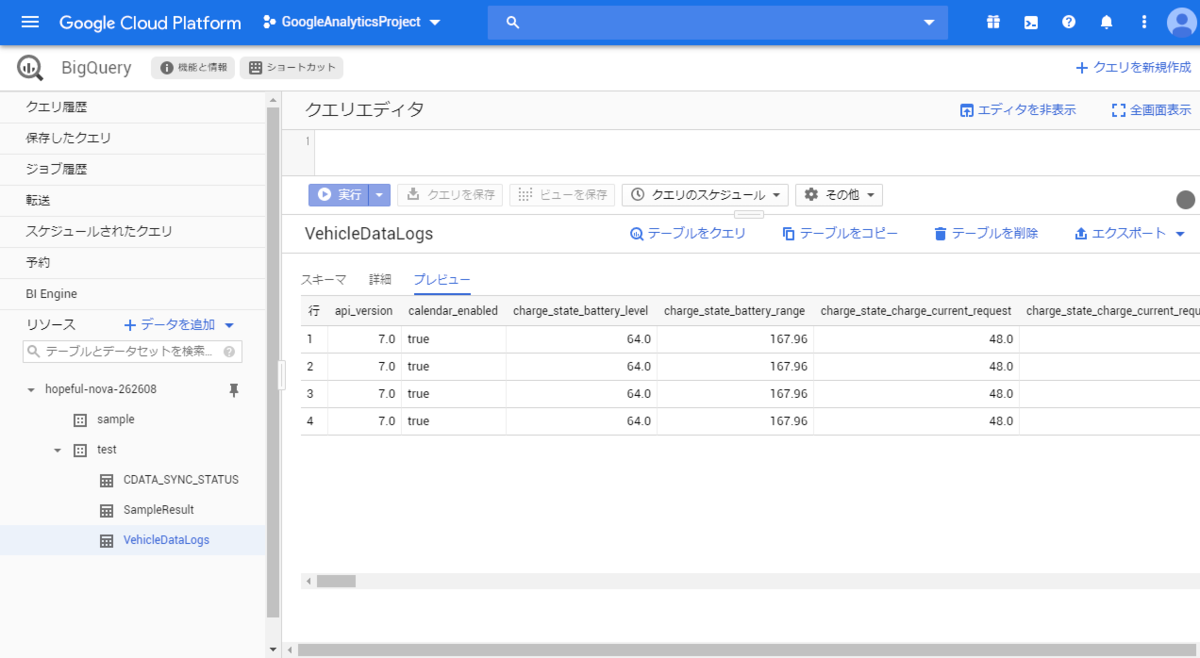The image size is (1200, 658).
Task: Click テーブルをコピー copy table
Action: click(x=840, y=233)
